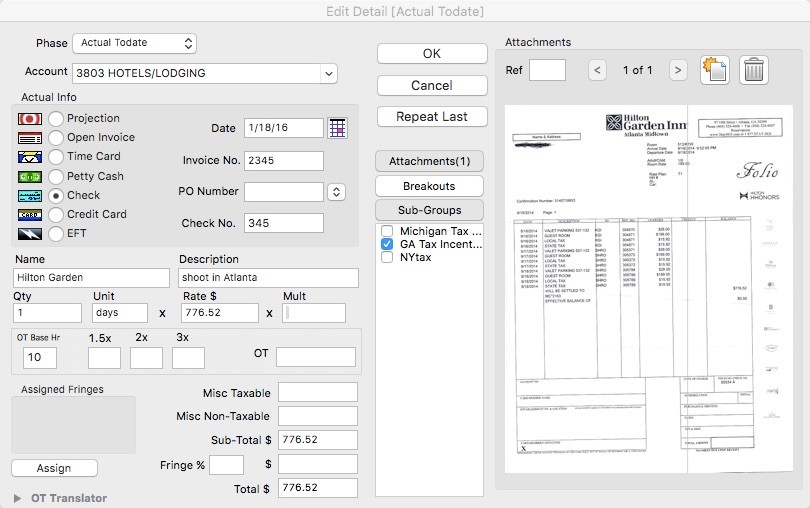Screen dimensions: 810x508
Task: Open the Account combo box arrow
Action: [x=328, y=73]
